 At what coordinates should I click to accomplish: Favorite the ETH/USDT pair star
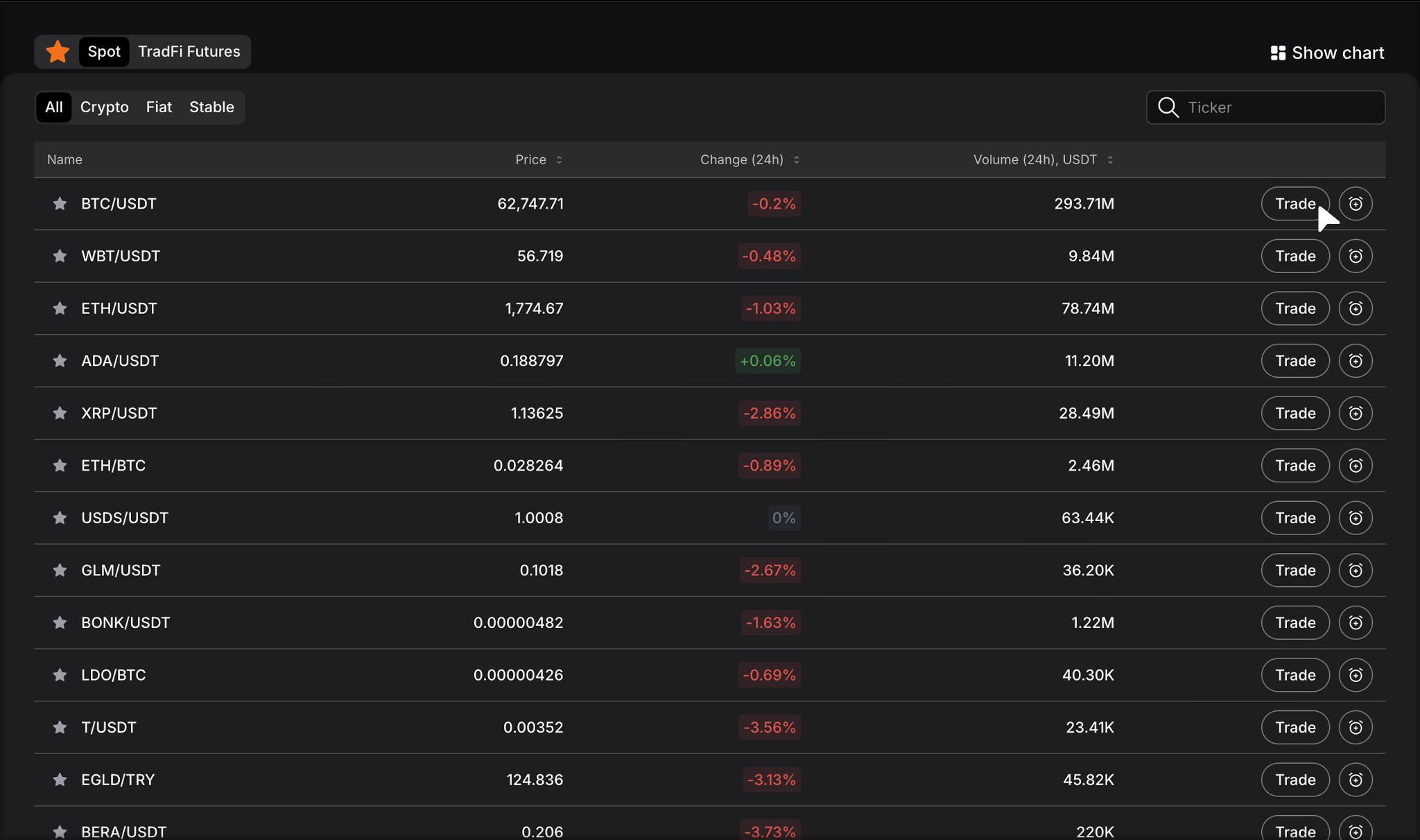[60, 308]
